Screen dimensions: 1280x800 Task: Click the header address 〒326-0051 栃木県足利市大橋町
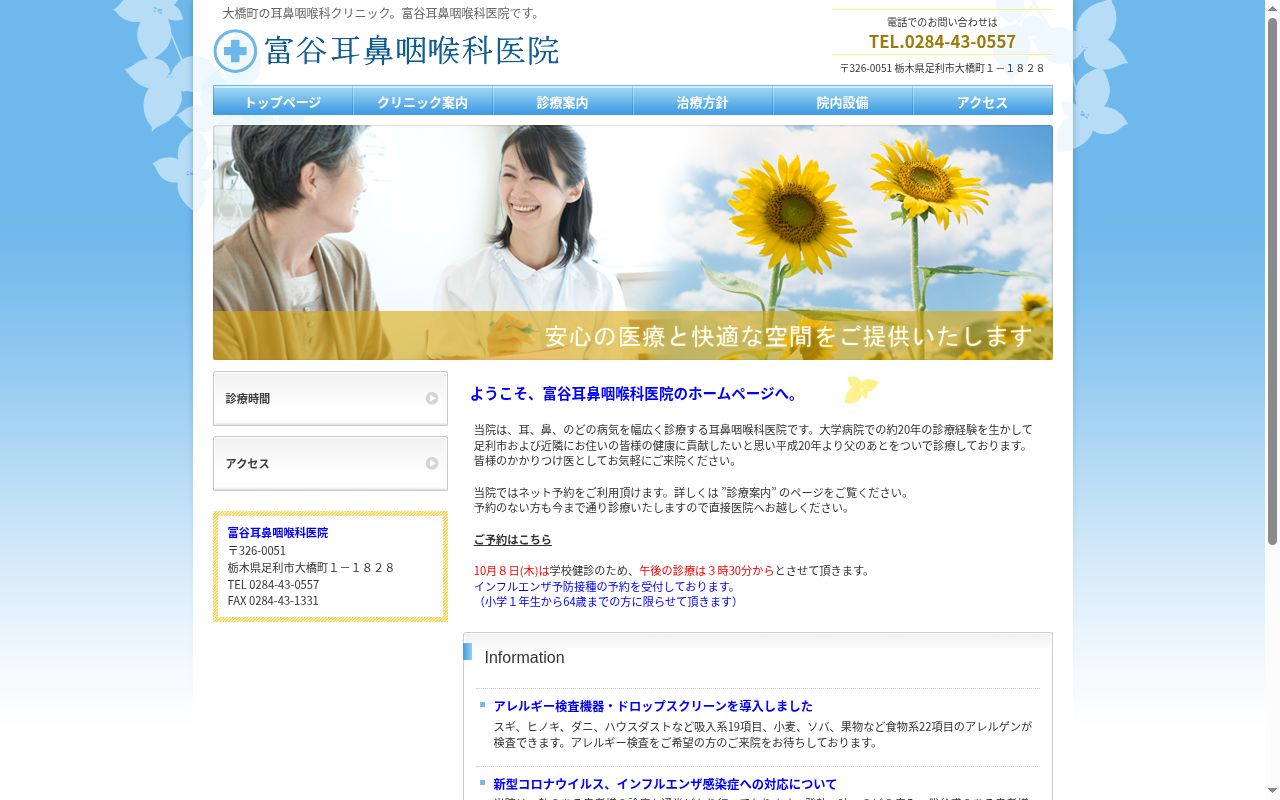coord(942,68)
